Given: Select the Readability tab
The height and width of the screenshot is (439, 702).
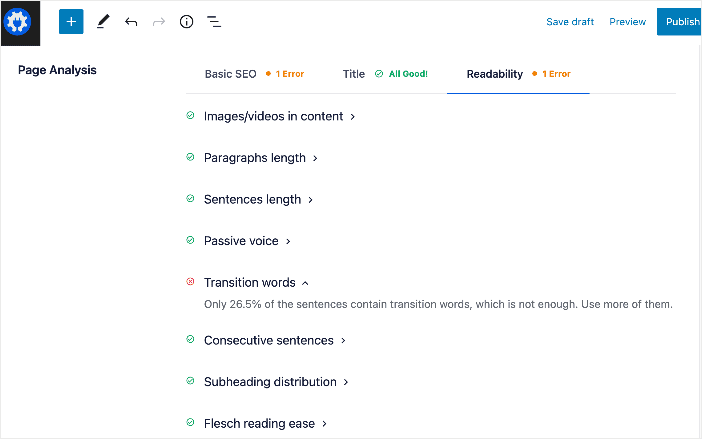Looking at the screenshot, I should 495,74.
